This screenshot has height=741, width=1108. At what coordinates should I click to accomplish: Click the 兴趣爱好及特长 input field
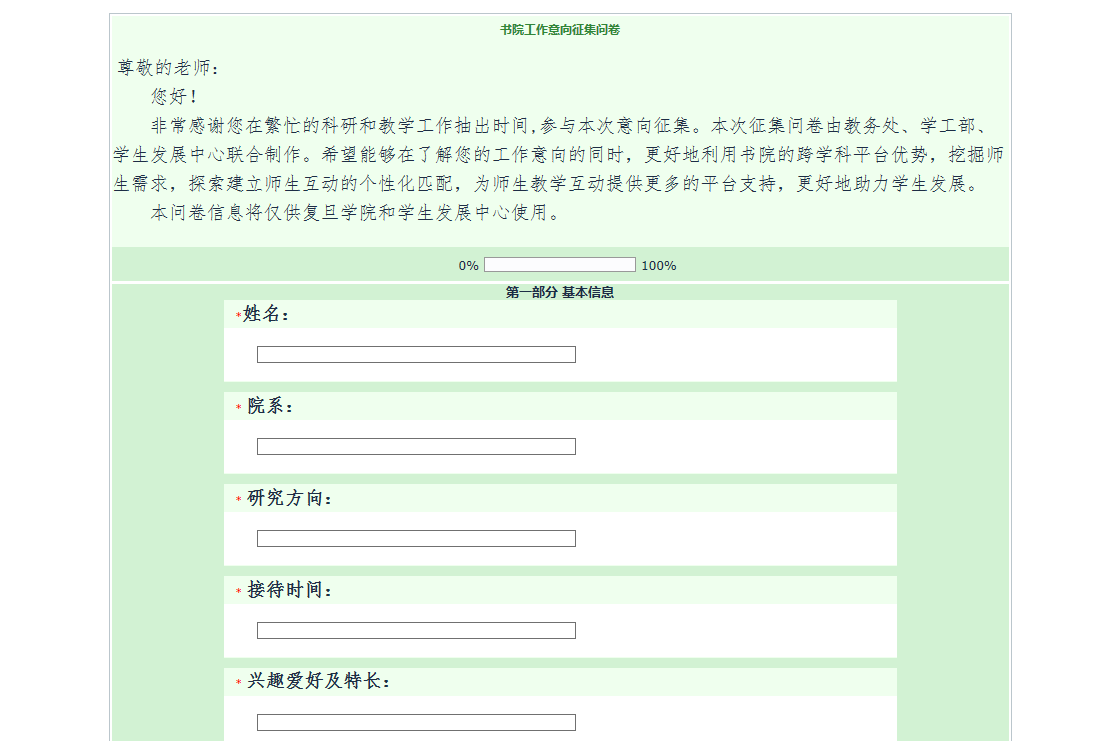point(416,722)
